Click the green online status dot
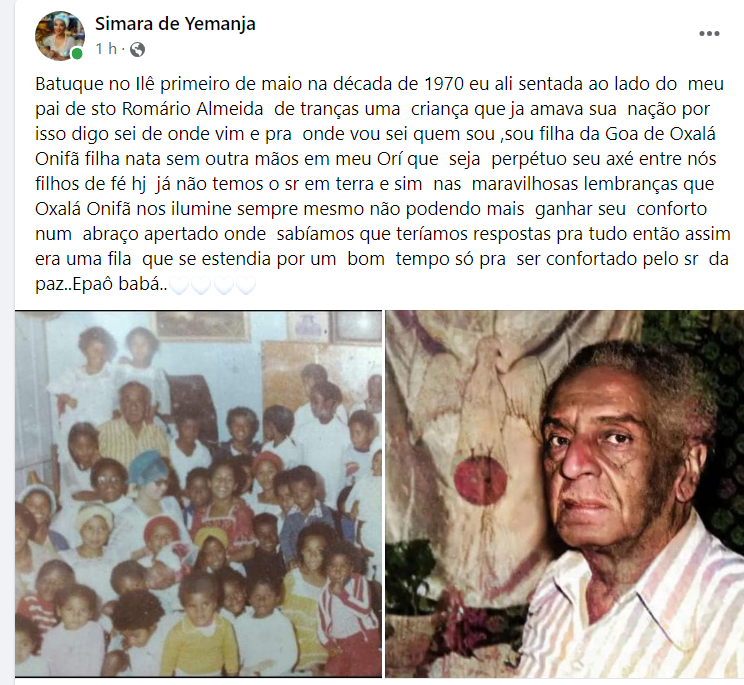The height and width of the screenshot is (685, 744). pyautogui.click(x=77, y=54)
